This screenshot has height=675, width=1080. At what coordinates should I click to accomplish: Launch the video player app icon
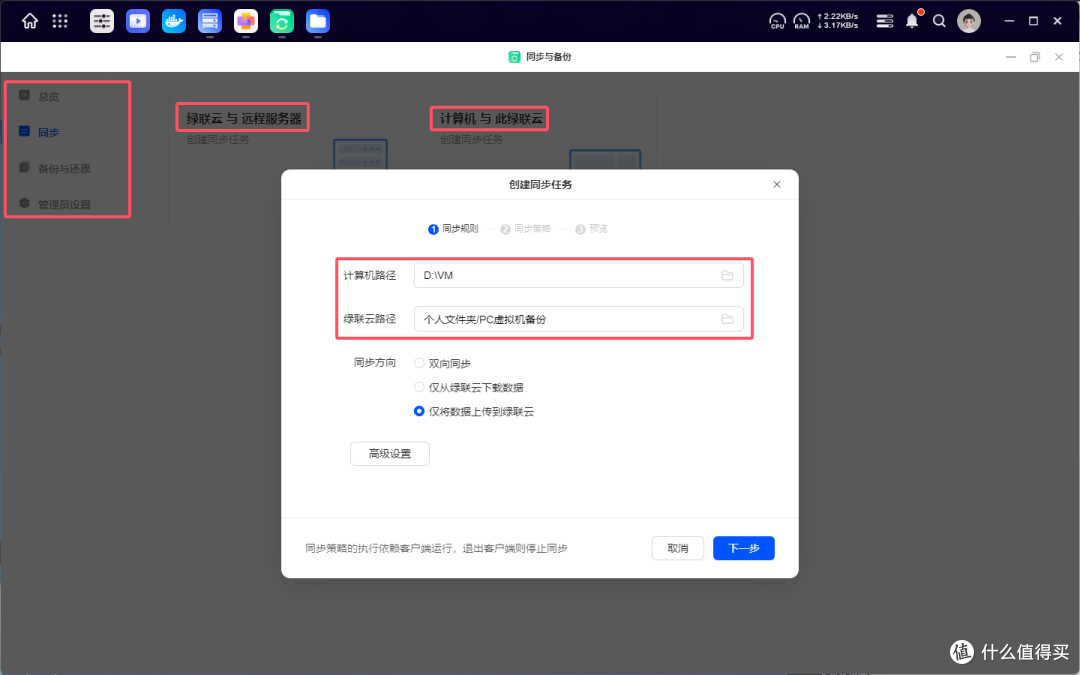click(138, 21)
